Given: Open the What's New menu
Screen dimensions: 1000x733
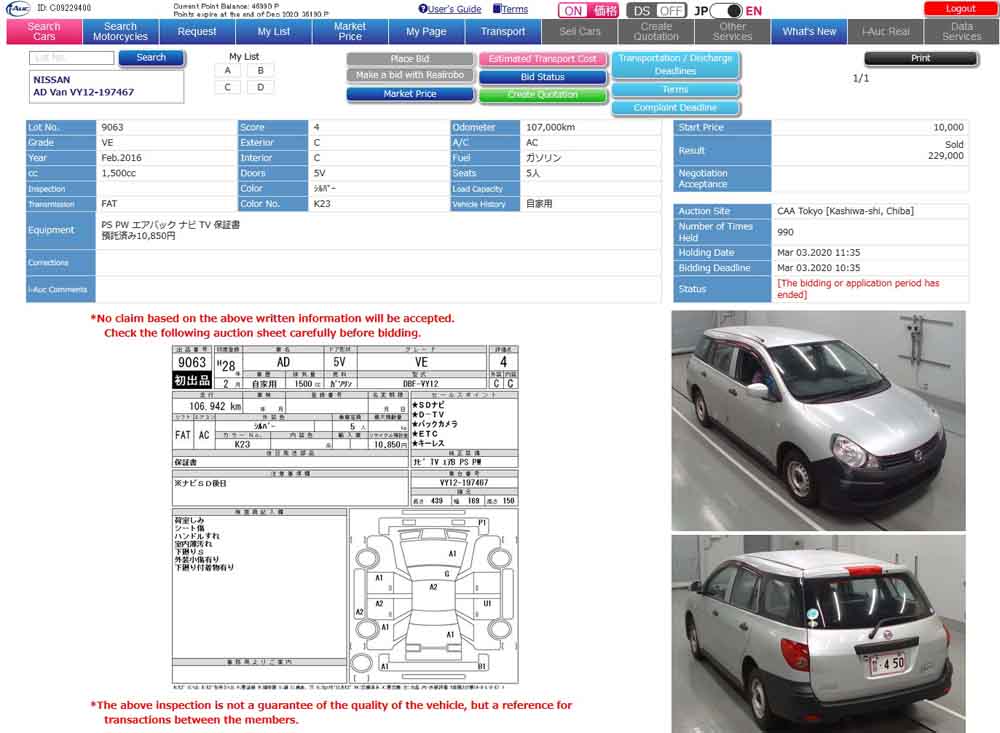Looking at the screenshot, I should pos(809,31).
